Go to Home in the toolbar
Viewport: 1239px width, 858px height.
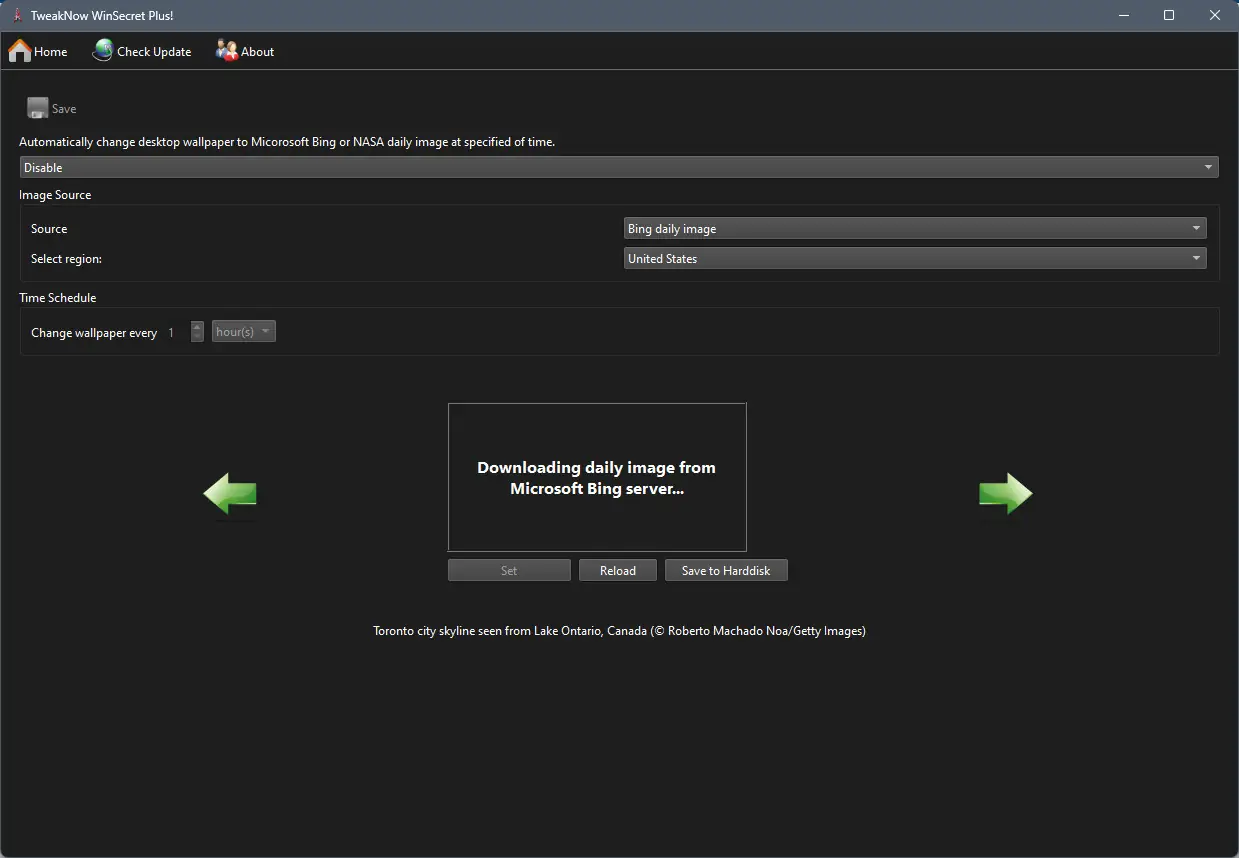click(x=38, y=51)
